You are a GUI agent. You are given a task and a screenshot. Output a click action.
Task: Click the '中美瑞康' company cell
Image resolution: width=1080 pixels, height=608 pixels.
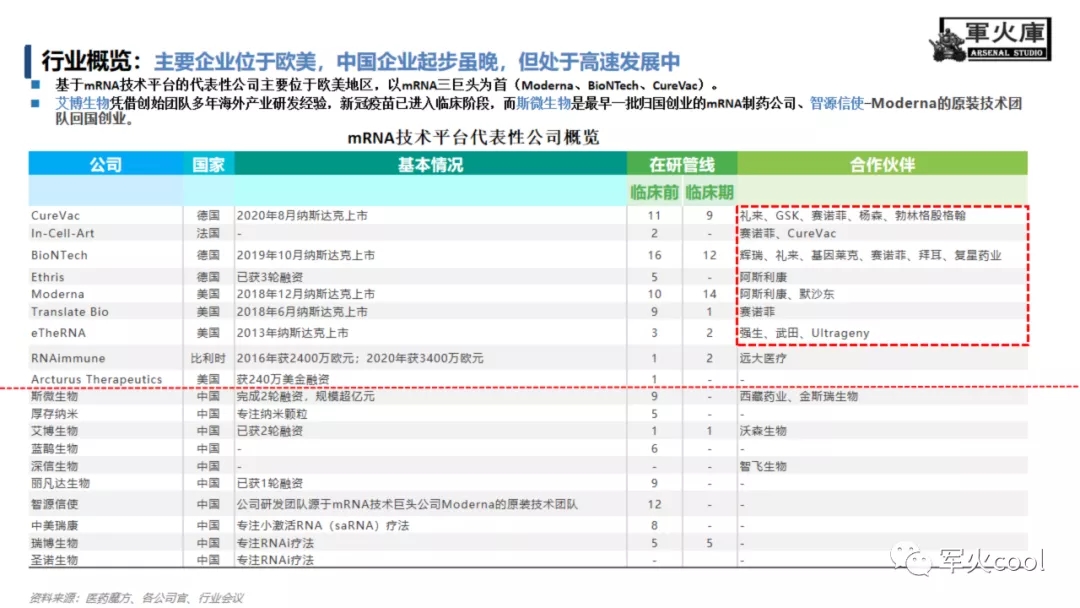(54, 525)
